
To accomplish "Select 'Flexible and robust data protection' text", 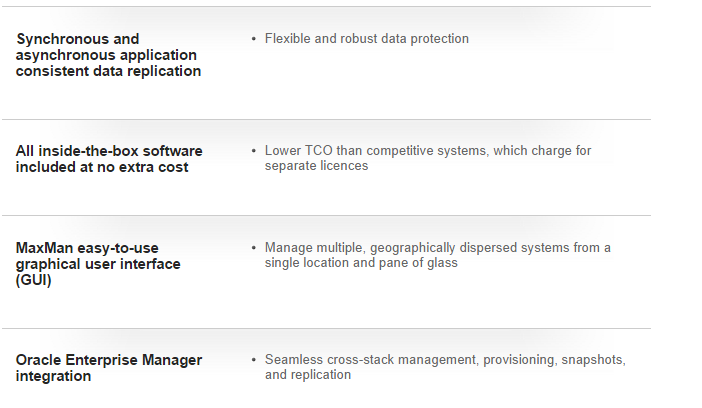I will (x=367, y=39).
